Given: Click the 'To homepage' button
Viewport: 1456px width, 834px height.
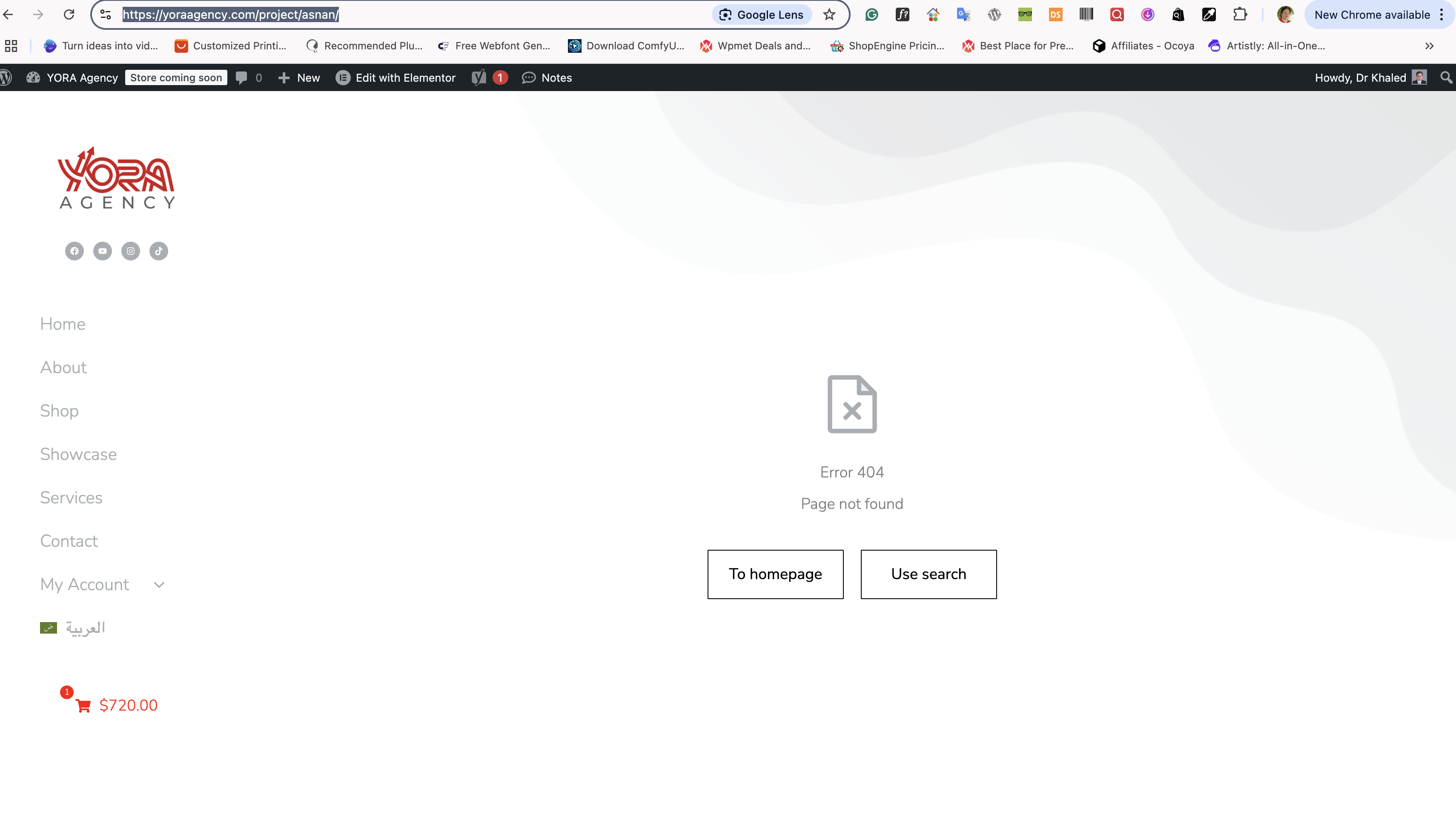Looking at the screenshot, I should [775, 574].
